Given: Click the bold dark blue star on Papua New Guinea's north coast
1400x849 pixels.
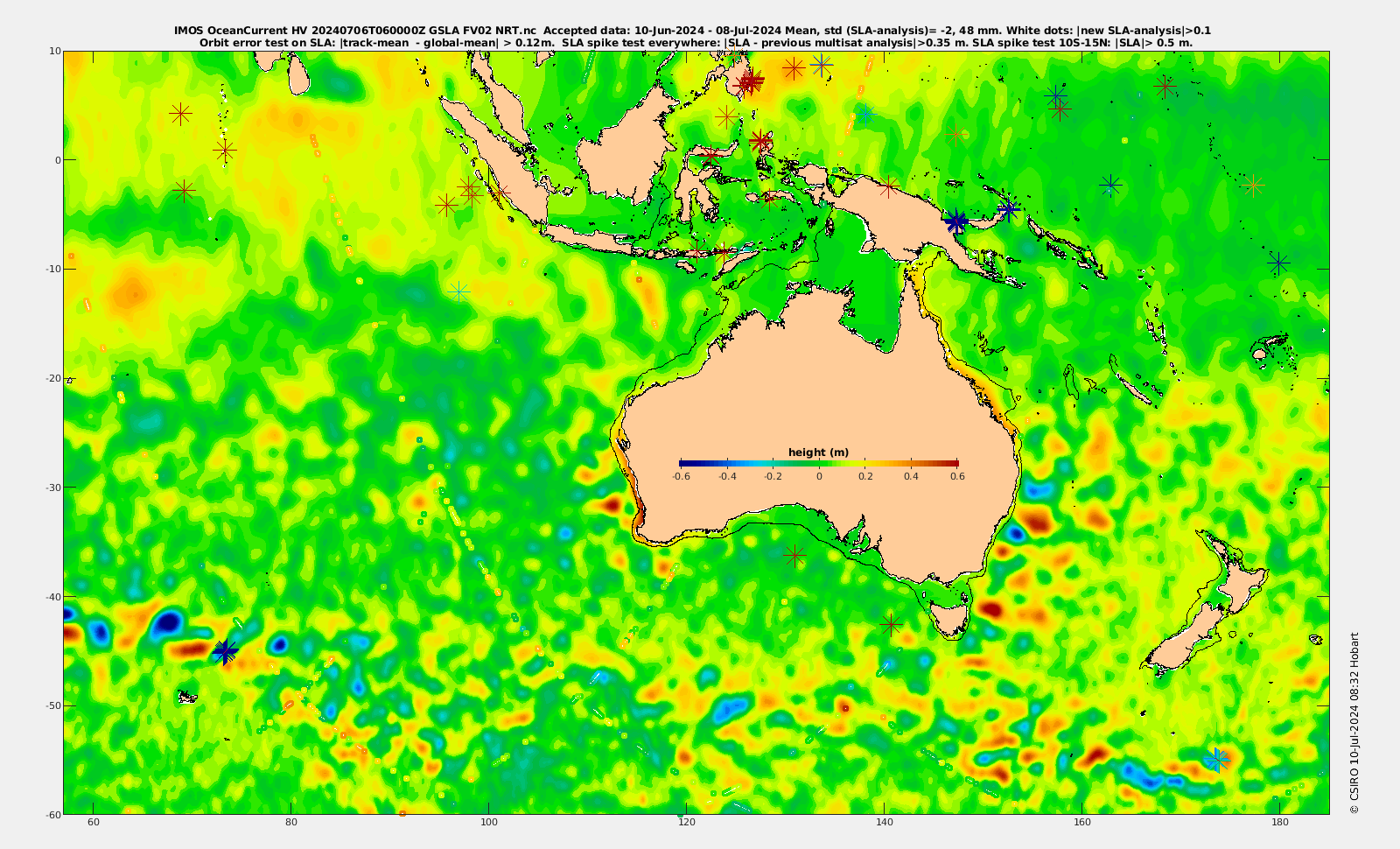Looking at the screenshot, I should pos(956,221).
